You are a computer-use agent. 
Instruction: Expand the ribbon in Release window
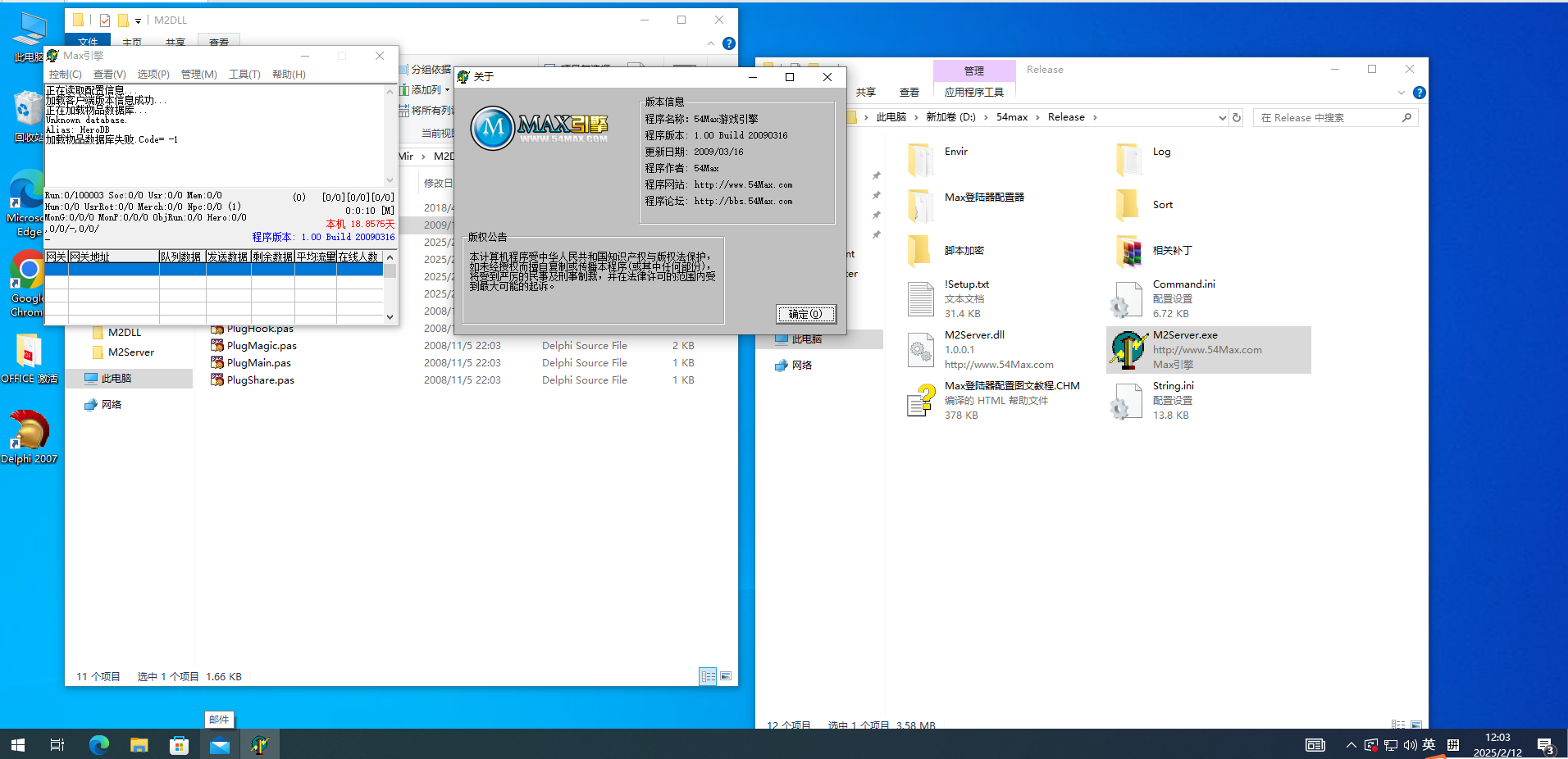(1401, 93)
